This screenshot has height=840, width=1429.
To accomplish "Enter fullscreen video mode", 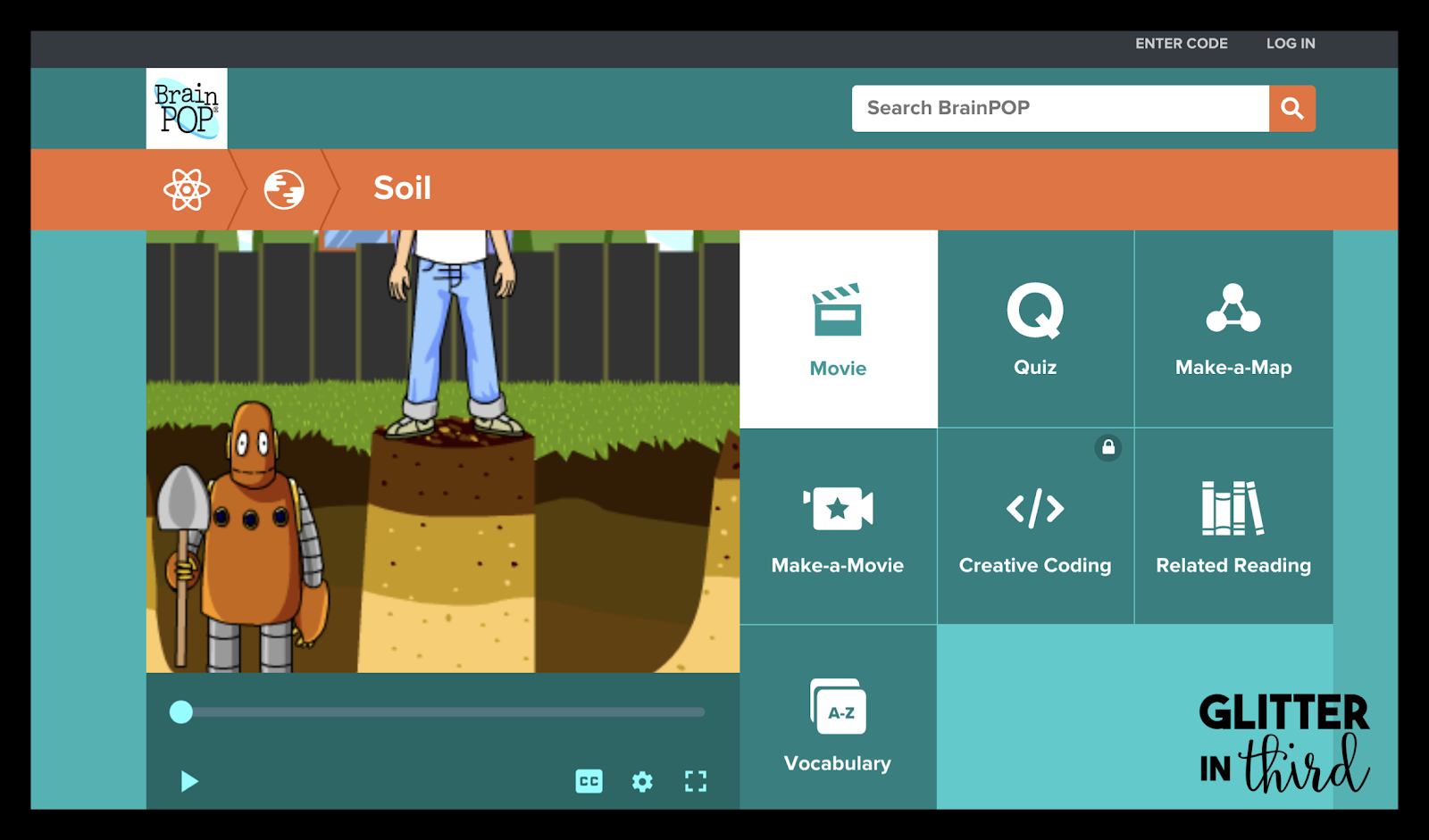I will tap(696, 782).
